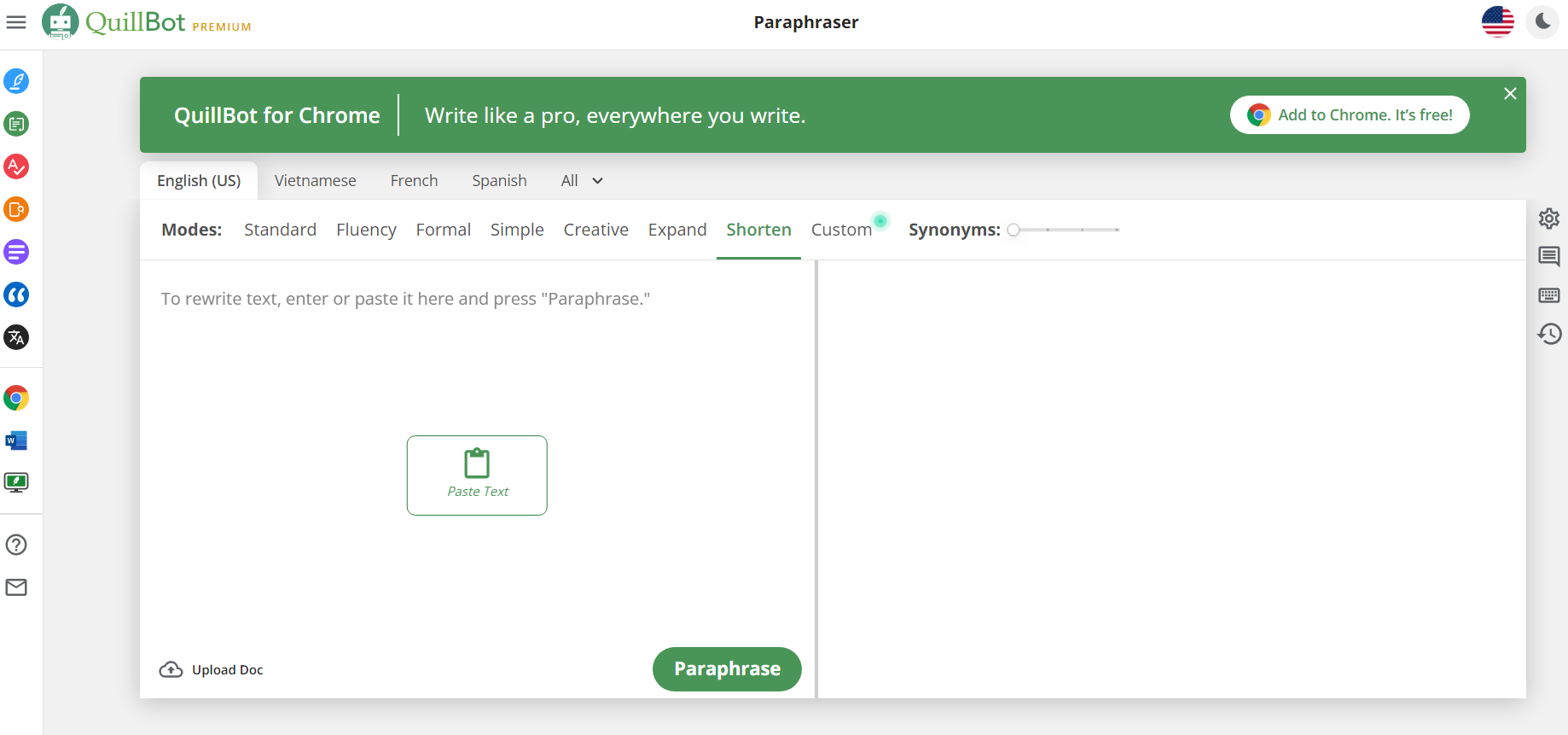Pick the Creative mode

click(x=596, y=230)
